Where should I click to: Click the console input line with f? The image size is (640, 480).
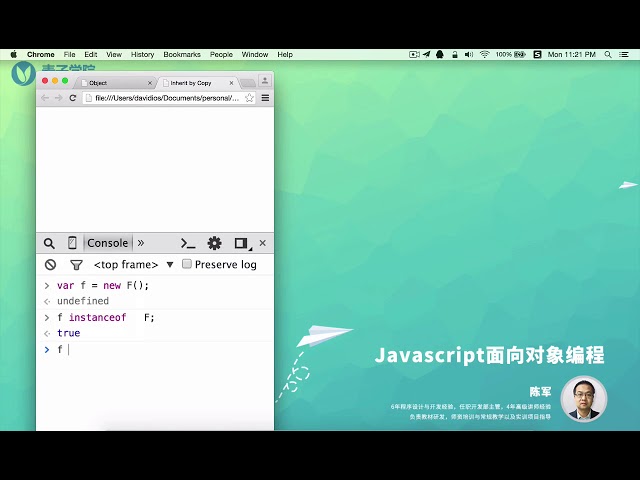(155, 349)
